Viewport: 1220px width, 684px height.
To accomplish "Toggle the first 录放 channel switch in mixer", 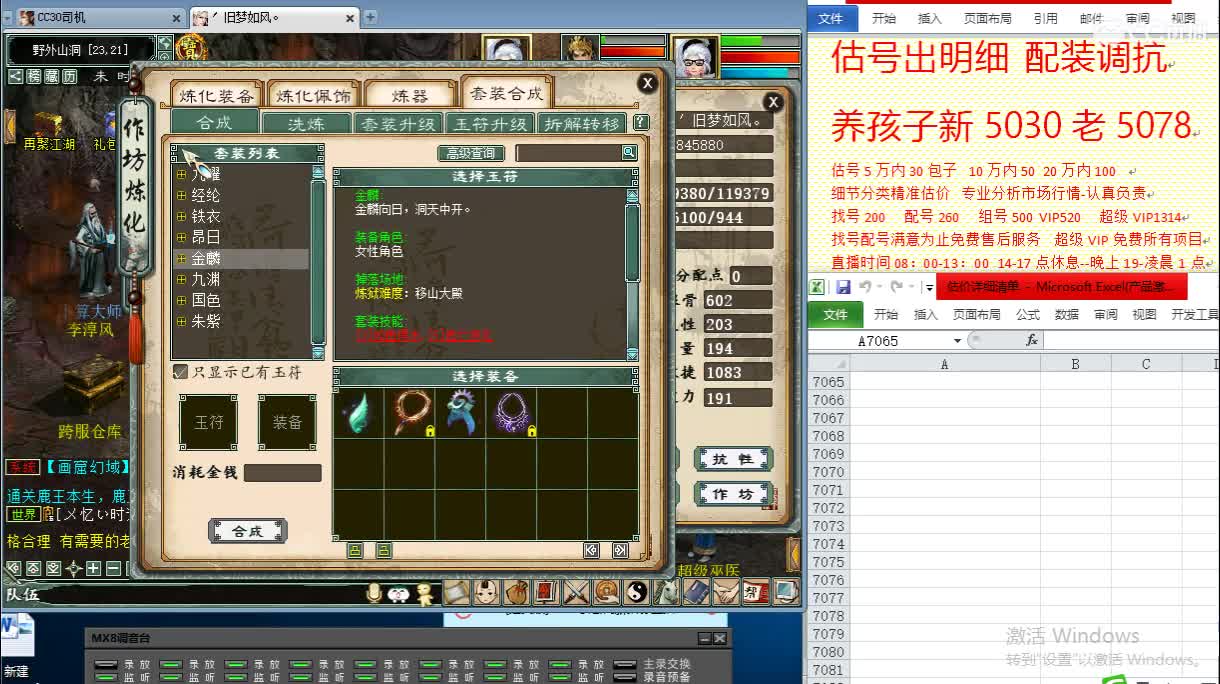I will [106, 664].
